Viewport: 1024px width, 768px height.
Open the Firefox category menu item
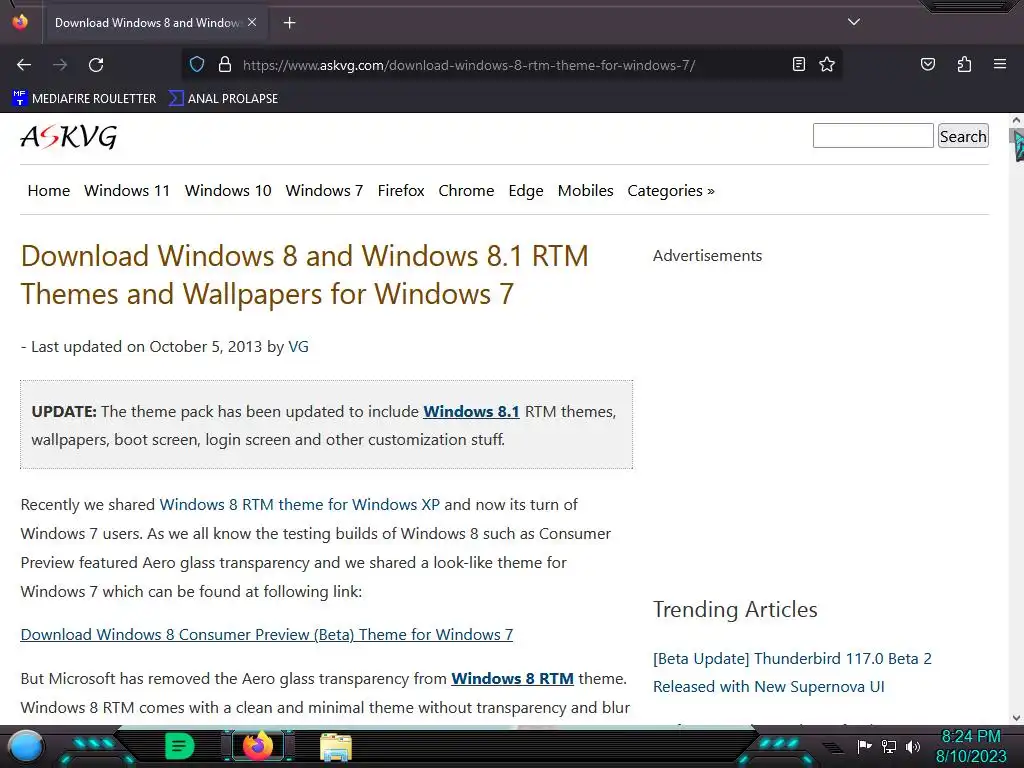(401, 191)
